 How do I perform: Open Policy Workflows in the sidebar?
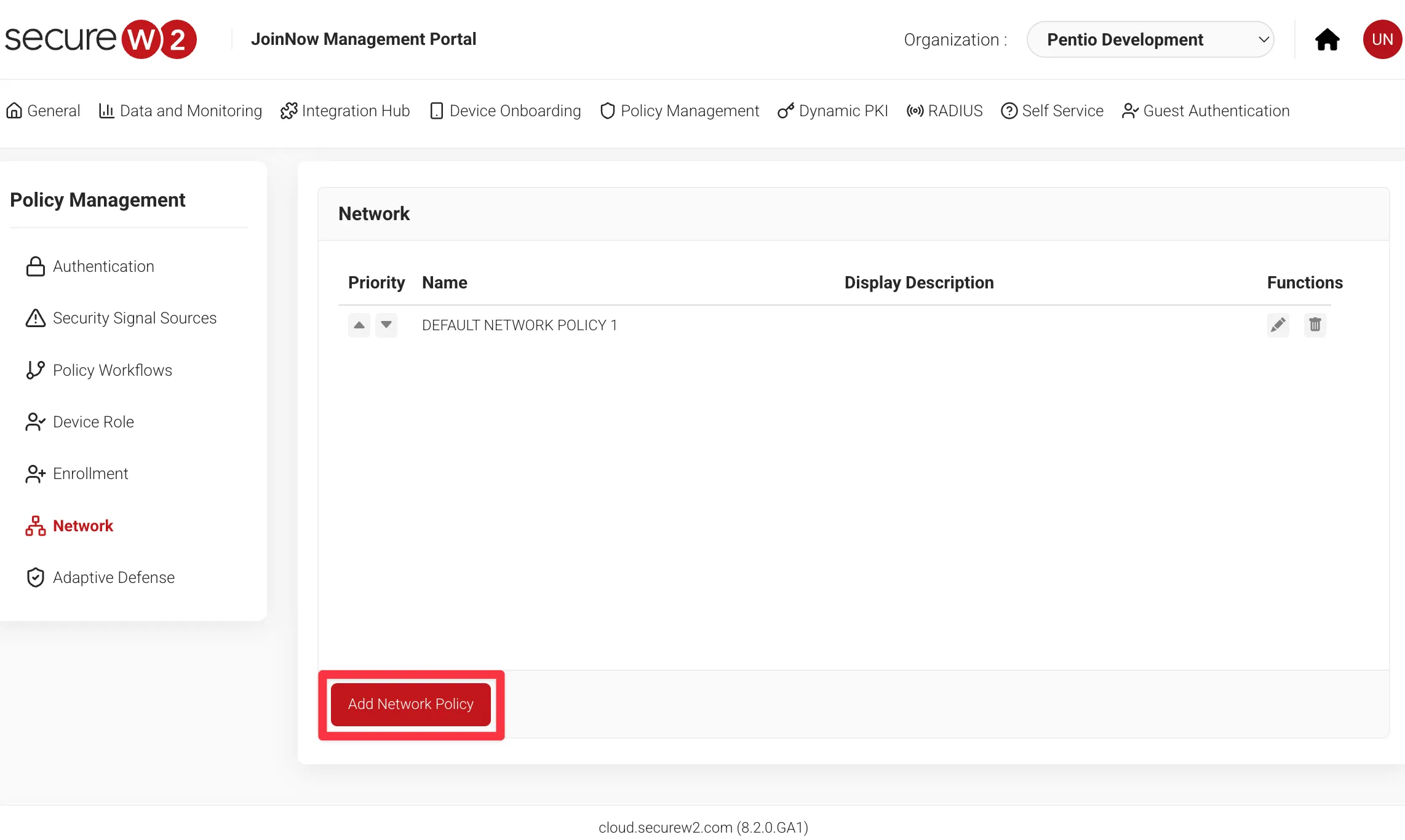pyautogui.click(x=112, y=370)
